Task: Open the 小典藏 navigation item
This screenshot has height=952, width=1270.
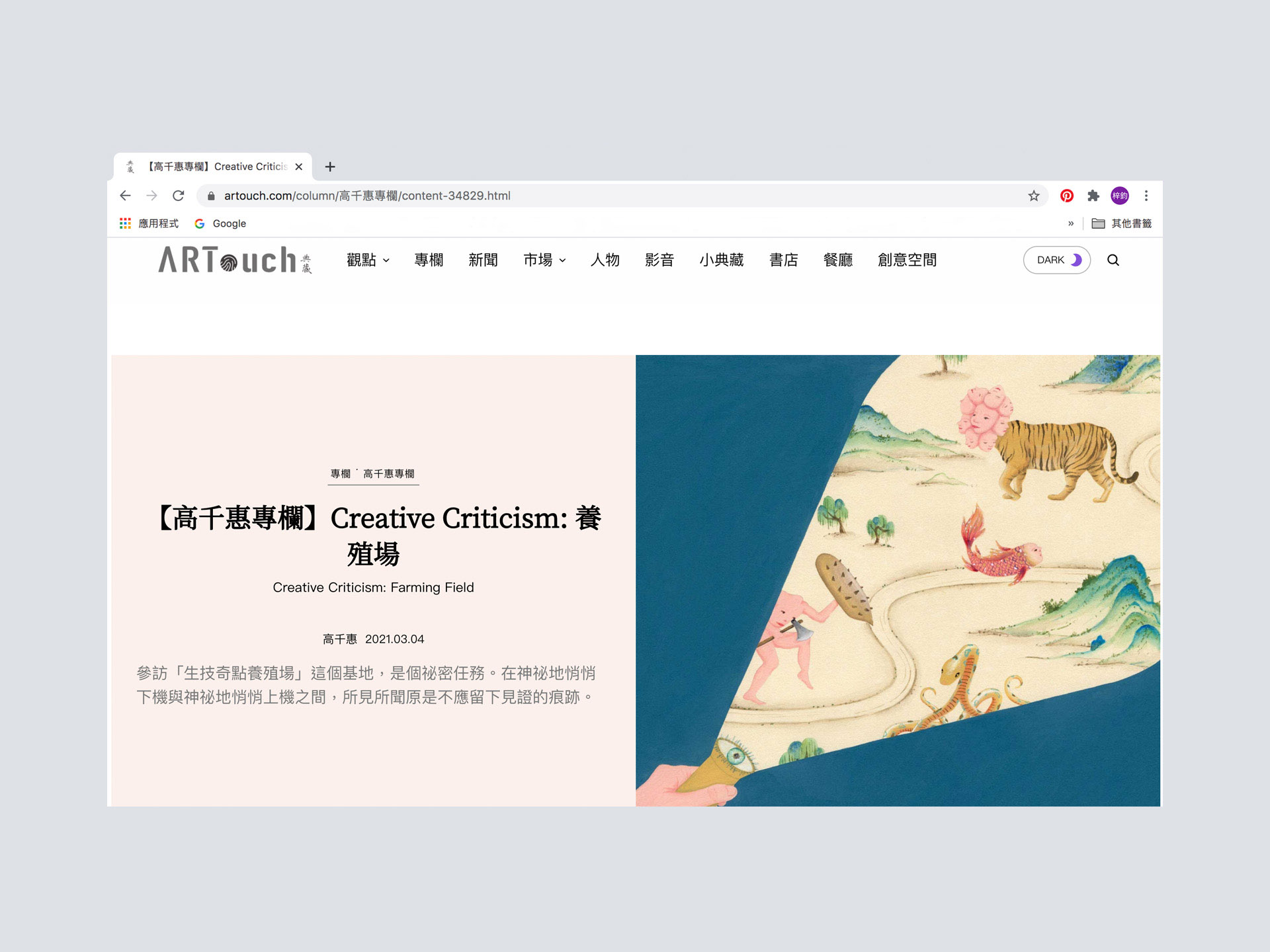Action: 721,260
